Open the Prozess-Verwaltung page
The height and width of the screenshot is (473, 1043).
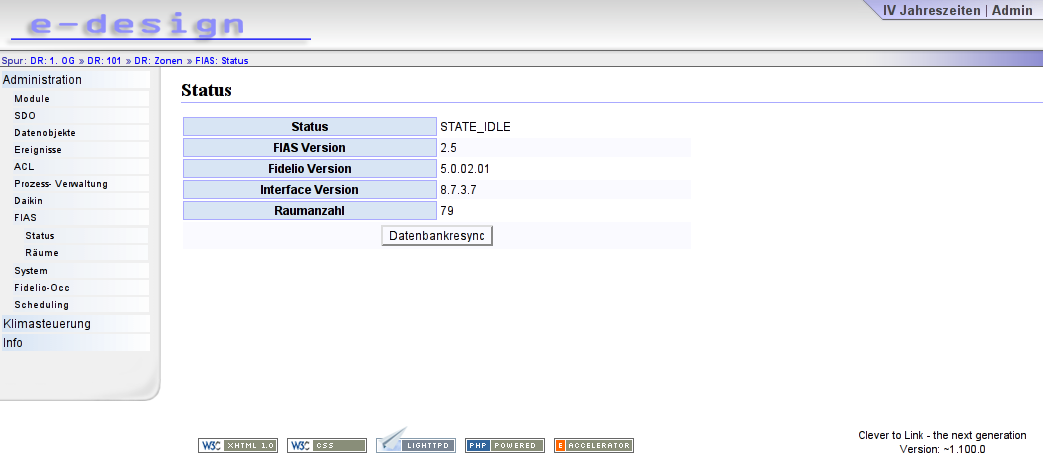pos(61,184)
